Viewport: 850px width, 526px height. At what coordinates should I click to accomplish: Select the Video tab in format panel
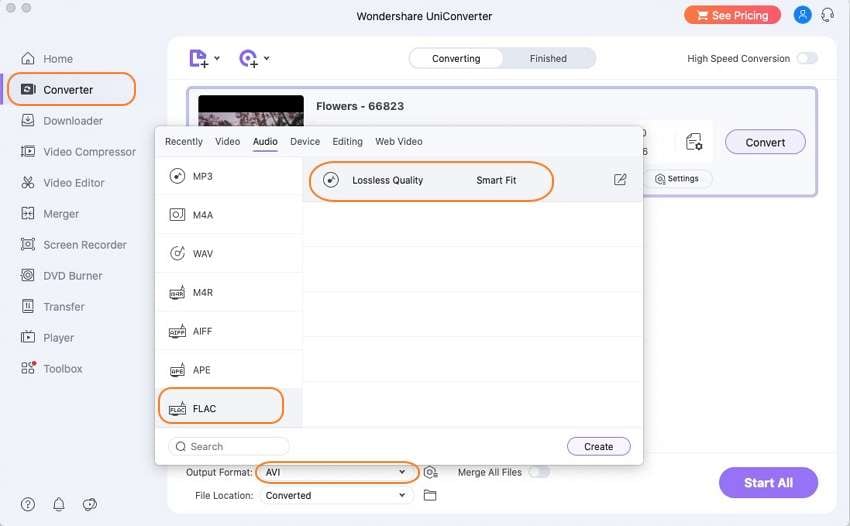point(228,142)
